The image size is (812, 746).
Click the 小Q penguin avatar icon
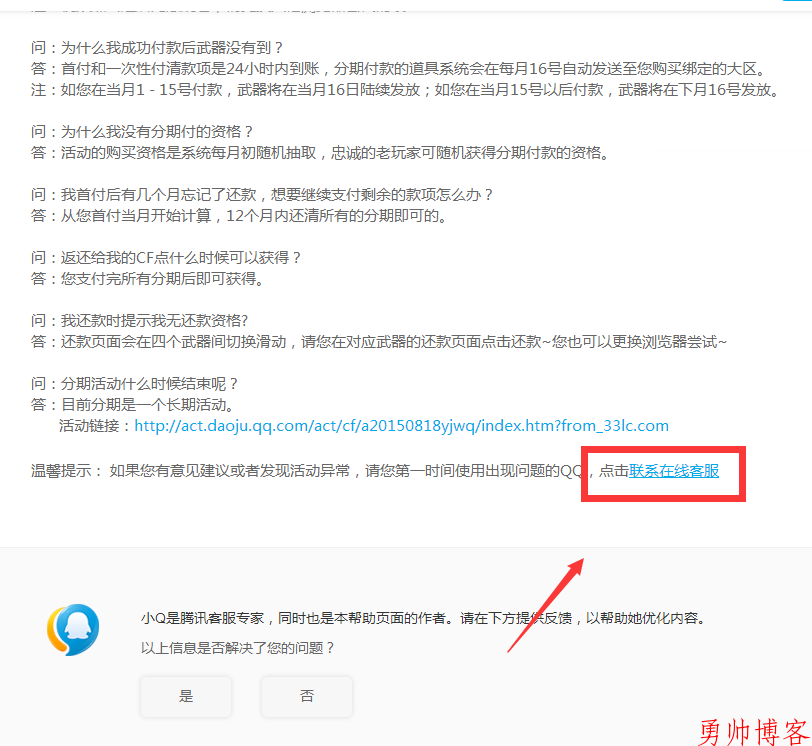[73, 630]
